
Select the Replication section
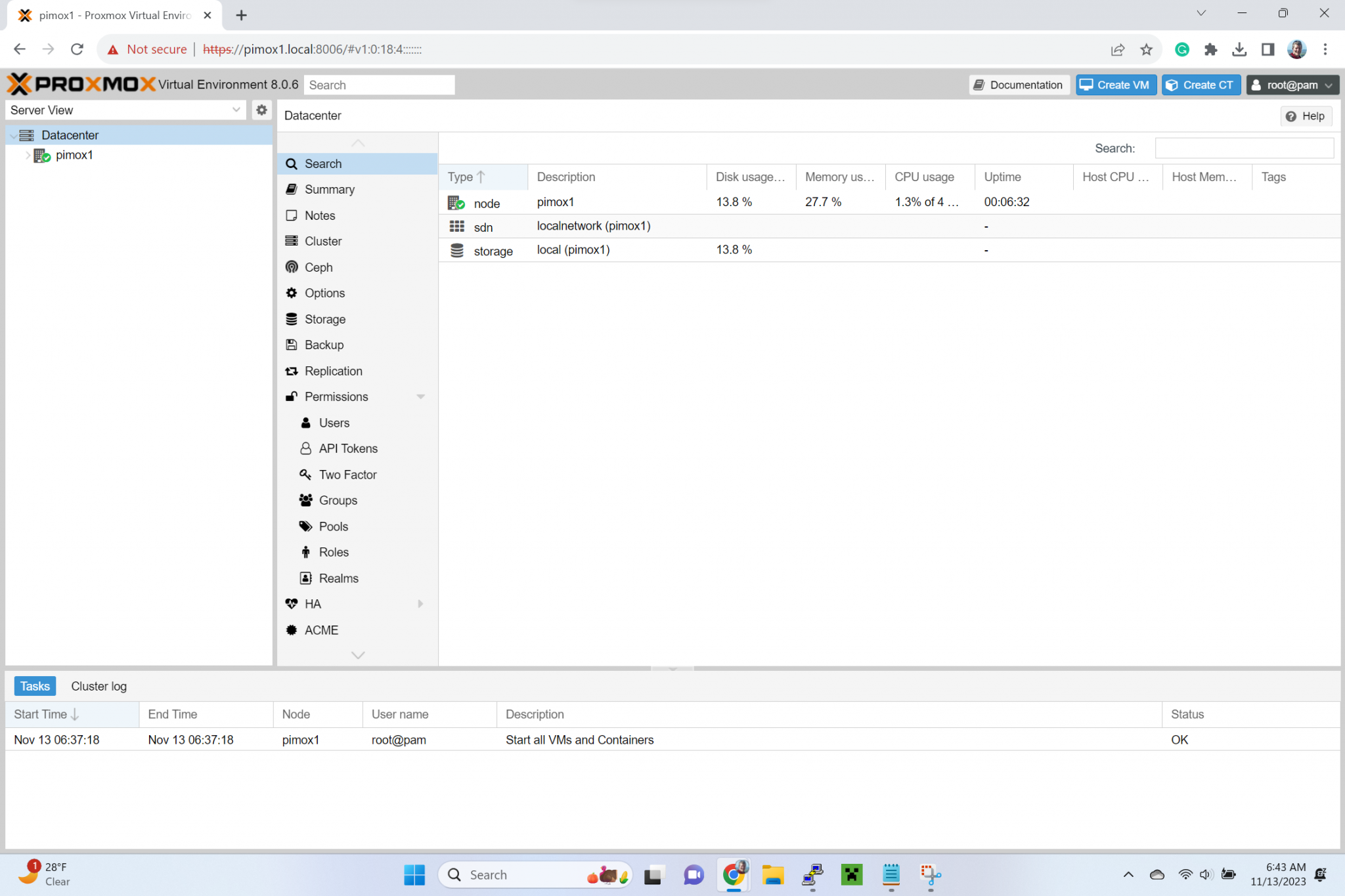[333, 371]
